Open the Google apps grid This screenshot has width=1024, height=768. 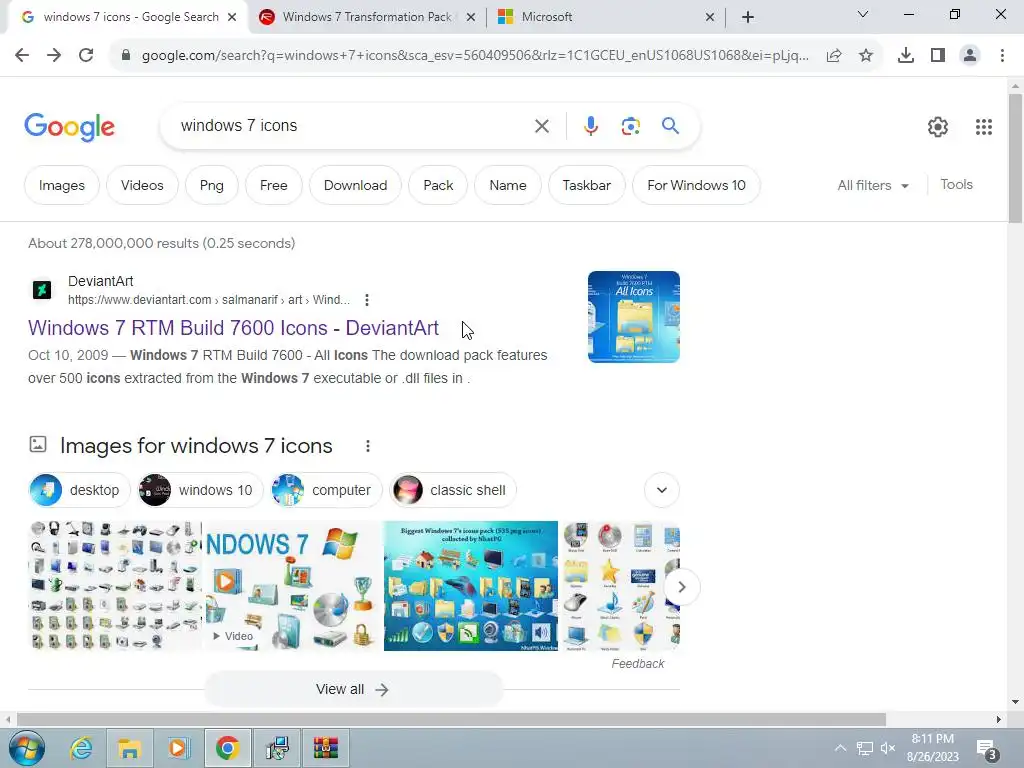point(984,127)
